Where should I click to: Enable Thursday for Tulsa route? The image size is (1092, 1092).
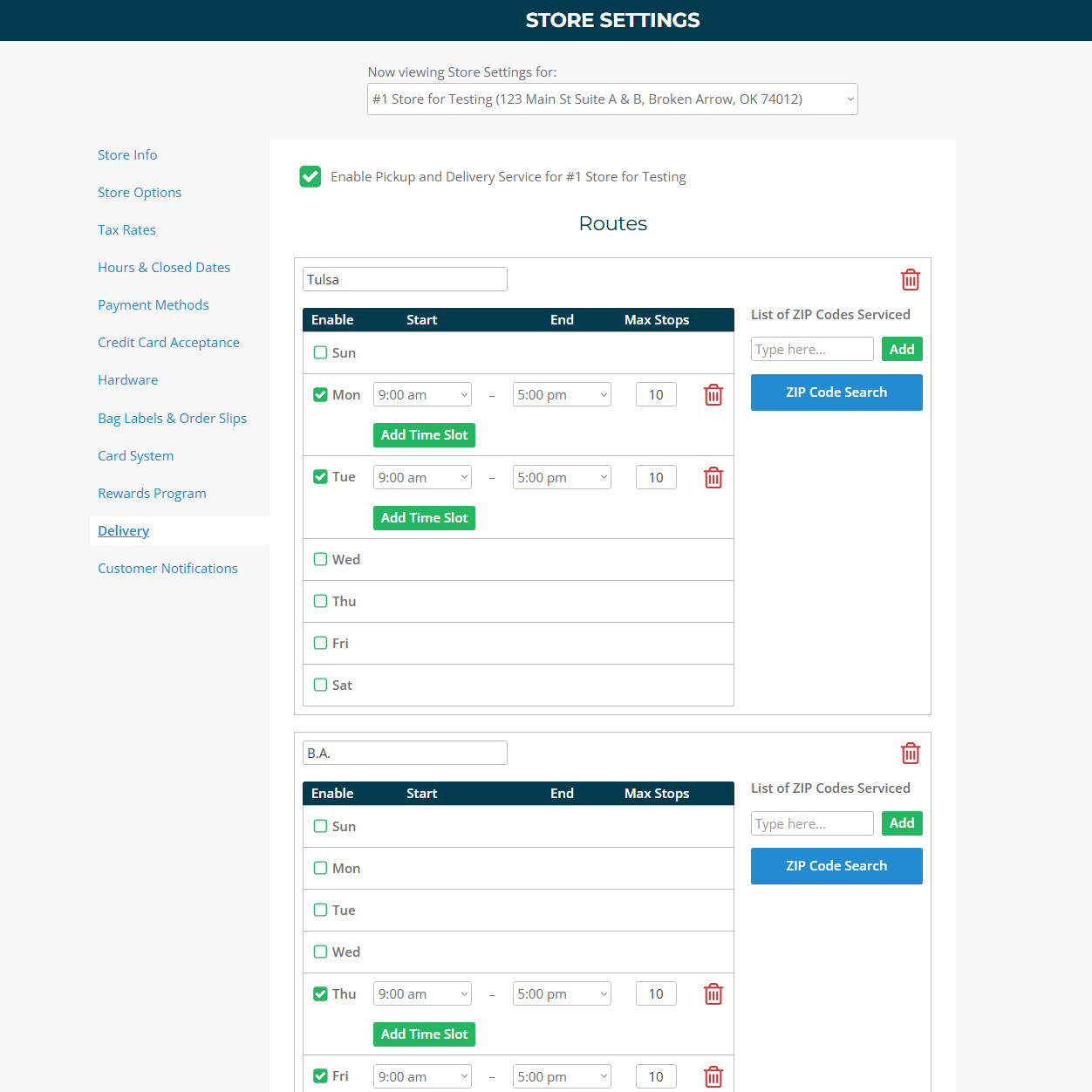(x=320, y=601)
